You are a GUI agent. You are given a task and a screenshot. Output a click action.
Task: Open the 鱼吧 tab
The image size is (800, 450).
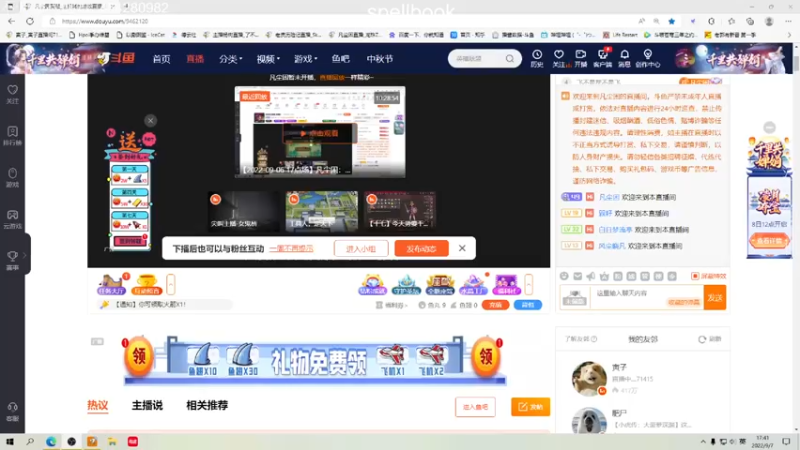pos(340,59)
